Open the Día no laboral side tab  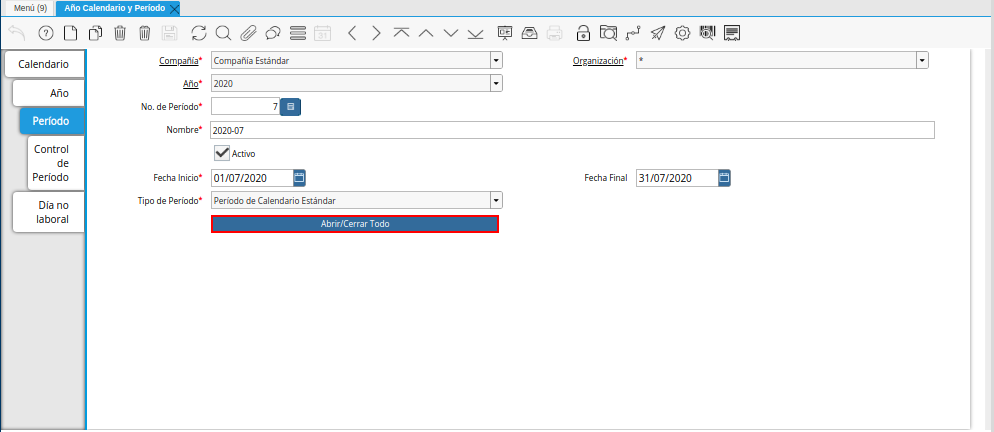[x=49, y=213]
